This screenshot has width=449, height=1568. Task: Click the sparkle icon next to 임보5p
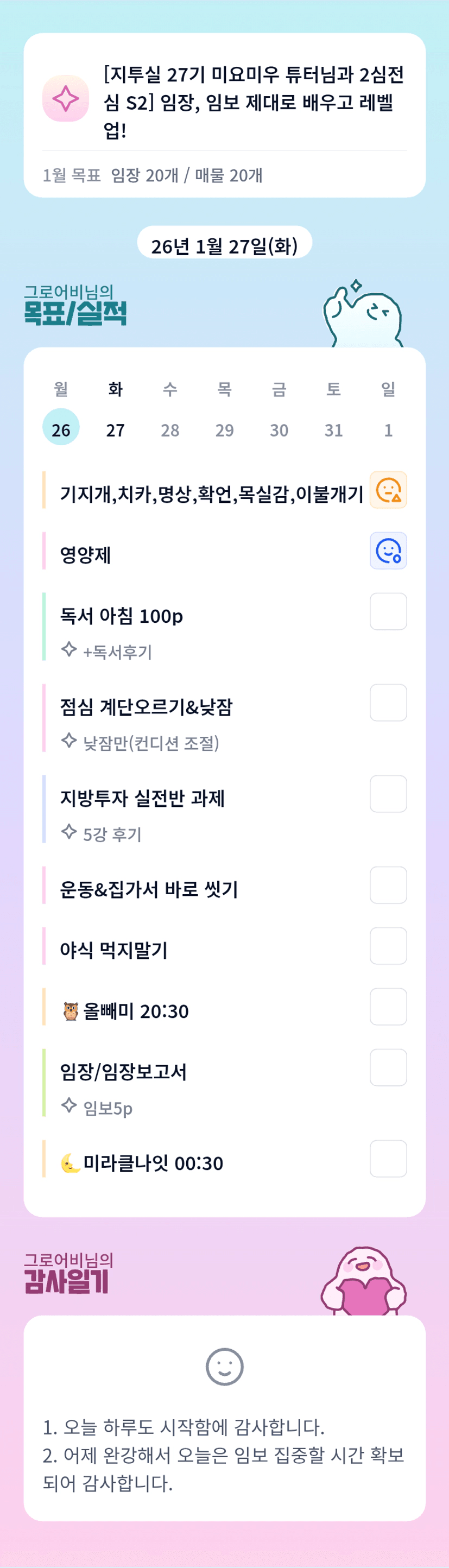69,1105
